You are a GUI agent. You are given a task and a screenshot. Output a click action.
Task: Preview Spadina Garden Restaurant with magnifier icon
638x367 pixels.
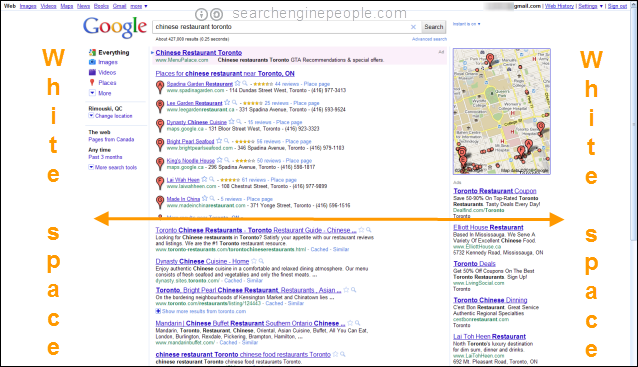click(245, 83)
